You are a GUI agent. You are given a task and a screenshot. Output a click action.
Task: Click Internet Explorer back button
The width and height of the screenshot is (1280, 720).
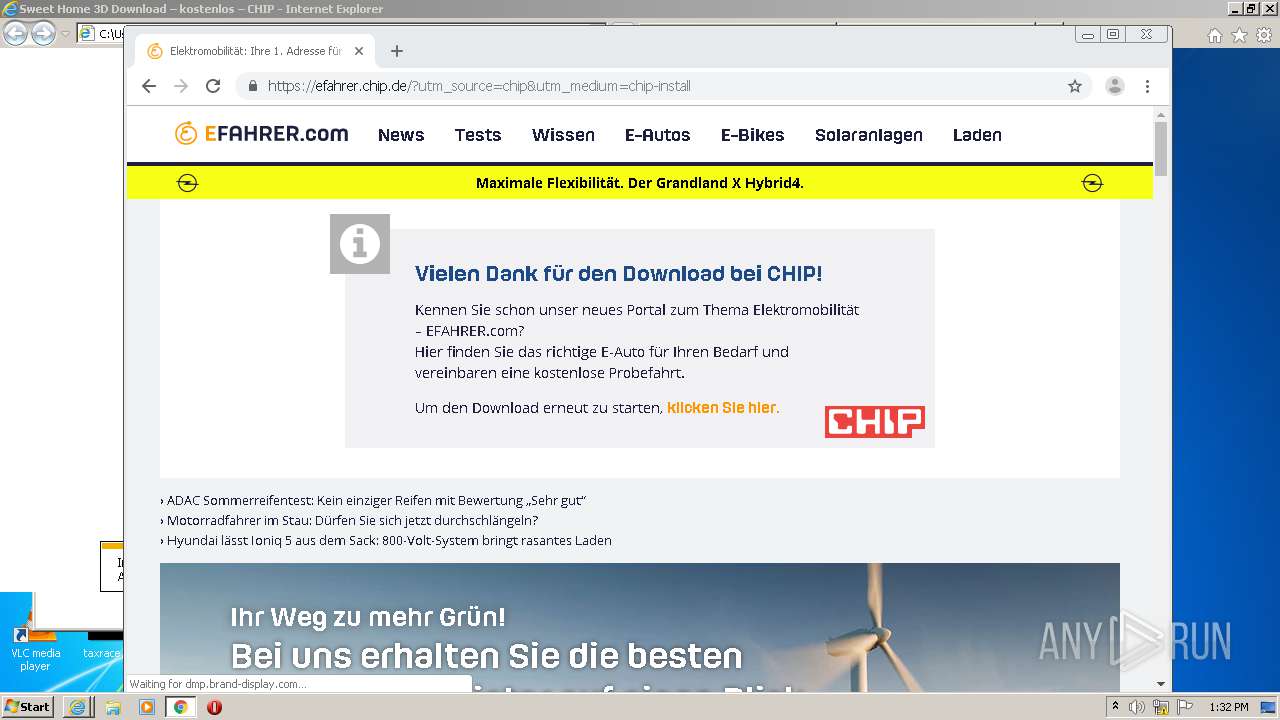point(15,34)
